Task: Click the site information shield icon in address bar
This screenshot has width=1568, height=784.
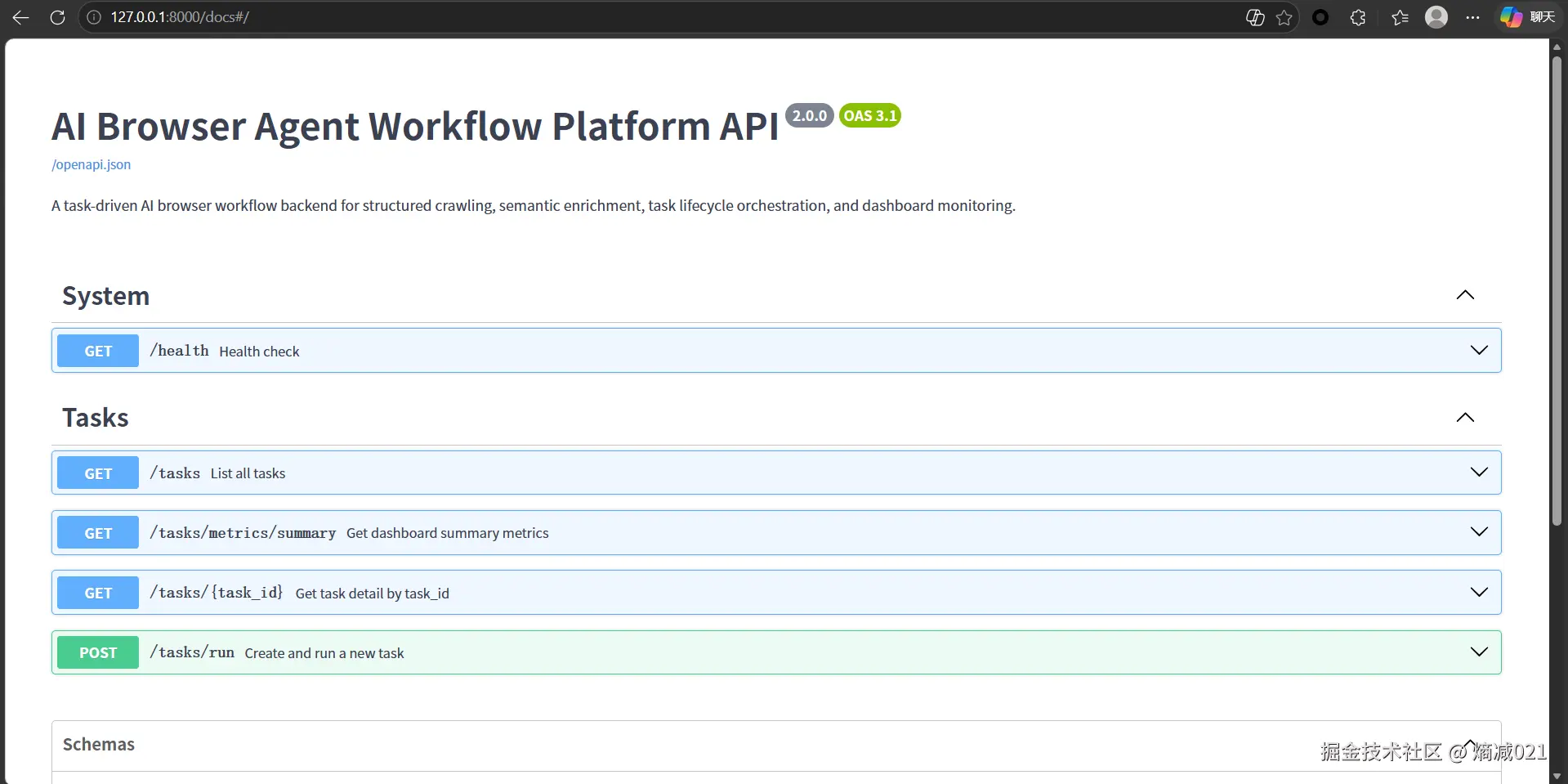Action: click(95, 16)
